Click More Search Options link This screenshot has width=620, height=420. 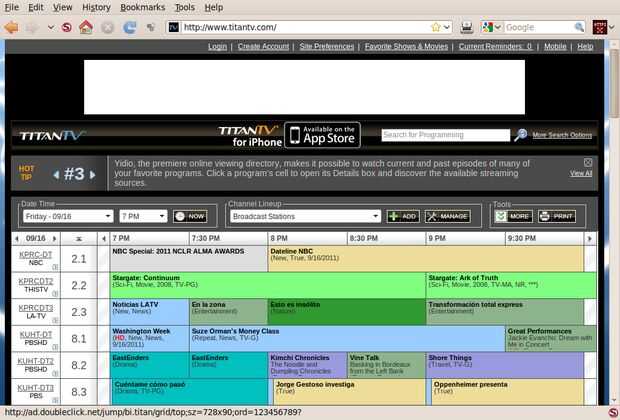tap(562, 135)
